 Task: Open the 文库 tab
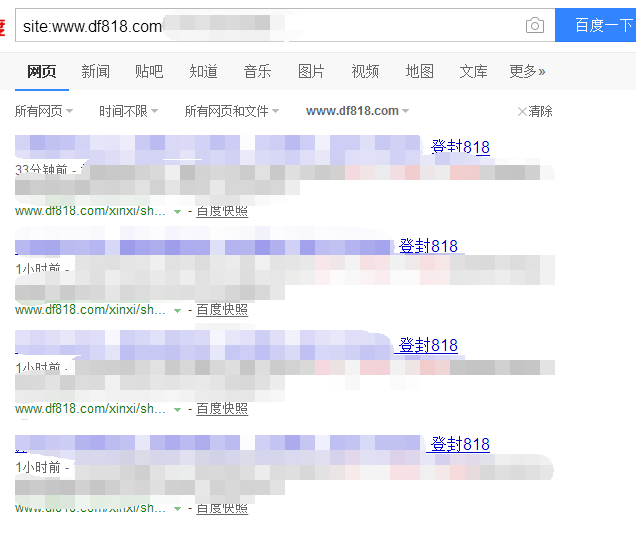pyautogui.click(x=473, y=71)
